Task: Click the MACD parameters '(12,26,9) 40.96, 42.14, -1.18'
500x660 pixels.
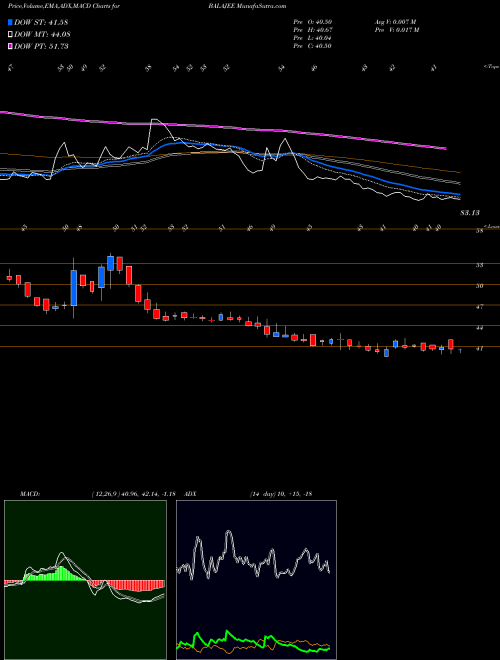Action: pyautogui.click(x=133, y=494)
